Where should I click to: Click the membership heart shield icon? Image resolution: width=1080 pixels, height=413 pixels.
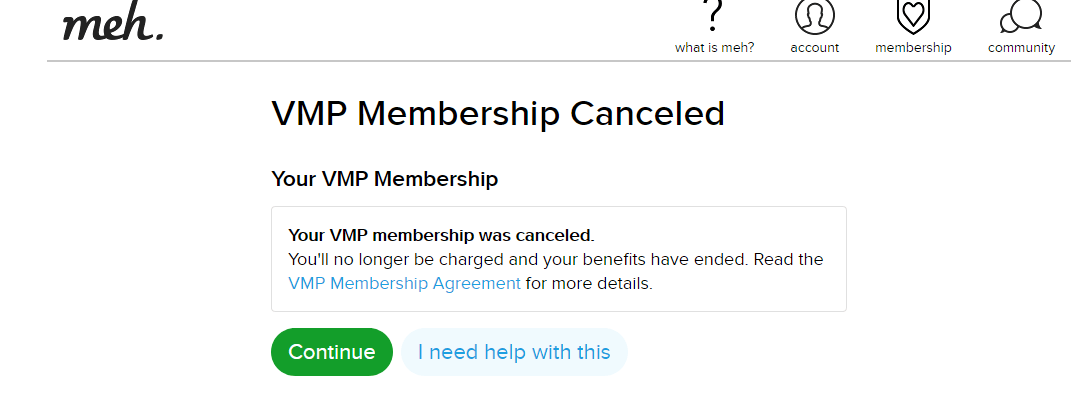coord(912,15)
